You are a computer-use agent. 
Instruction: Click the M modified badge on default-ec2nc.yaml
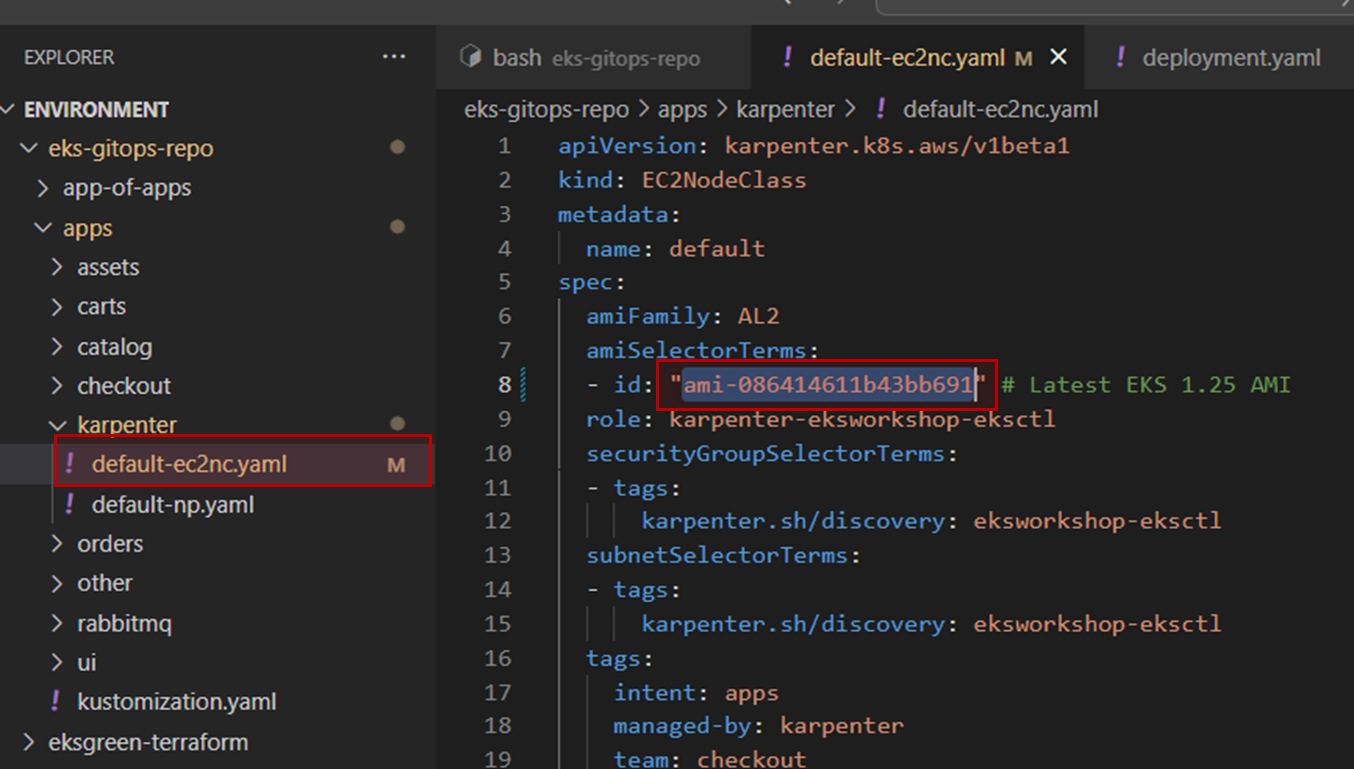396,465
